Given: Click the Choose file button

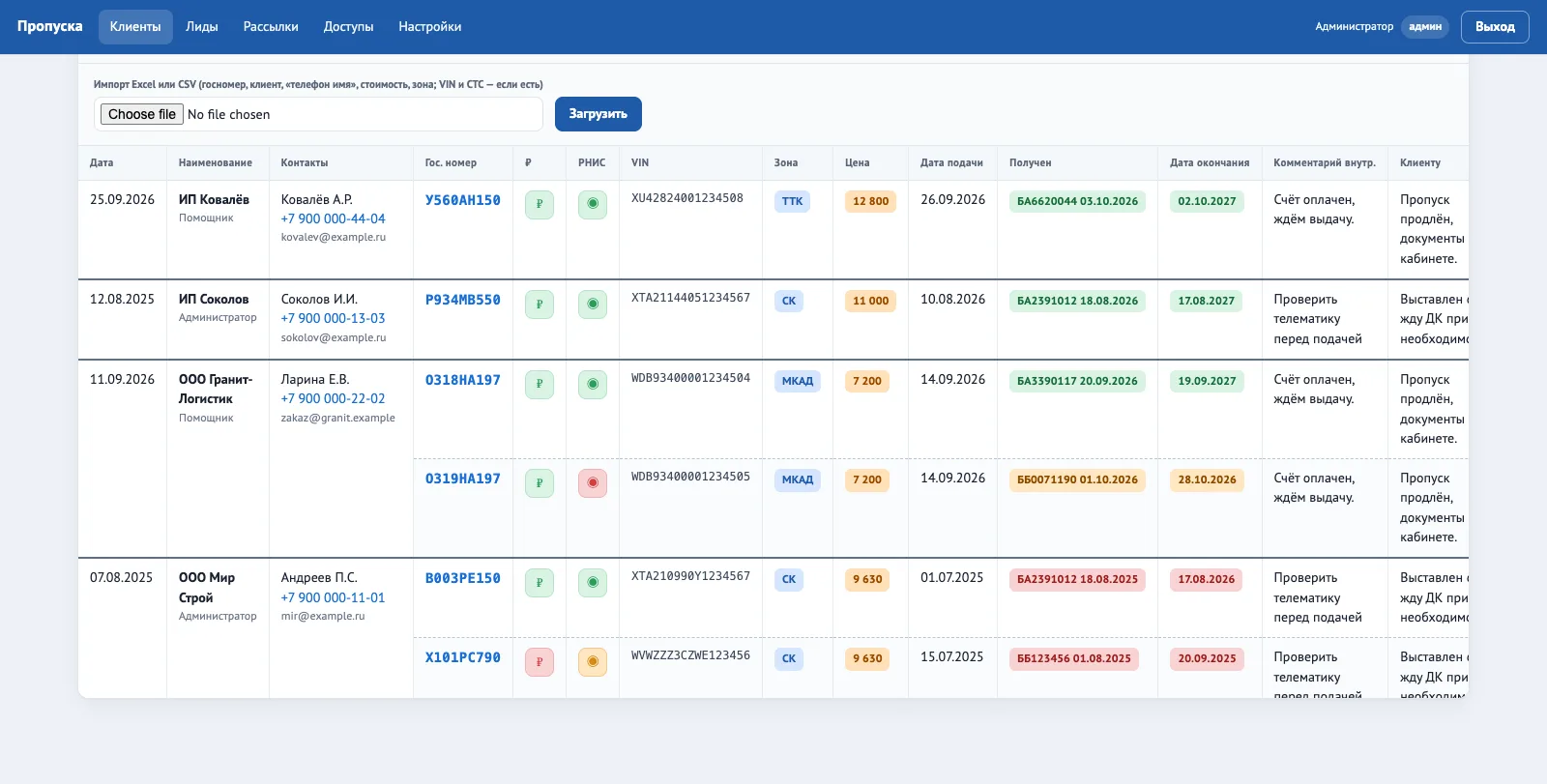Looking at the screenshot, I should coord(142,114).
